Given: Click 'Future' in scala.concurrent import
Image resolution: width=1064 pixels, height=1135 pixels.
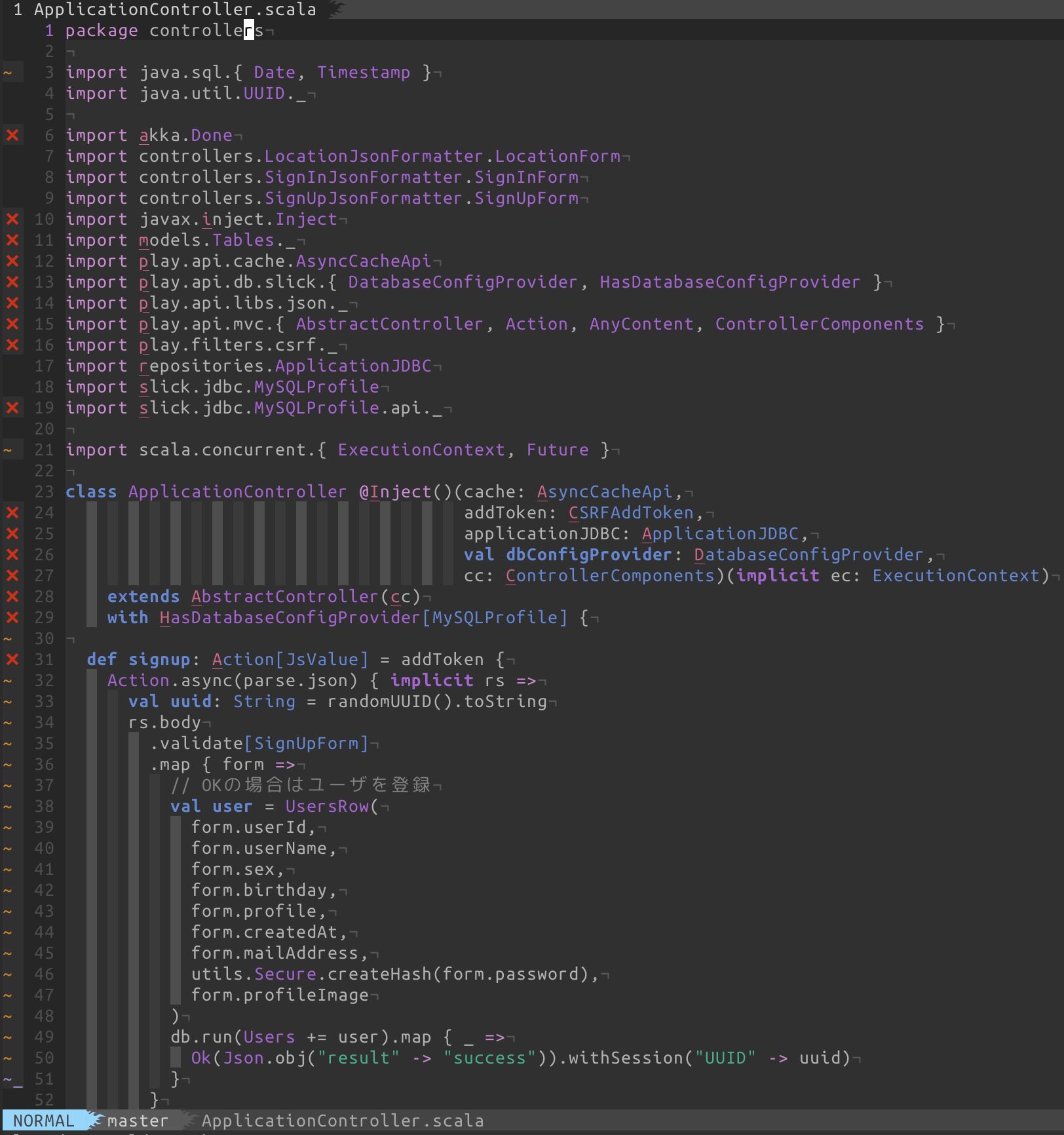Looking at the screenshot, I should tap(558, 450).
